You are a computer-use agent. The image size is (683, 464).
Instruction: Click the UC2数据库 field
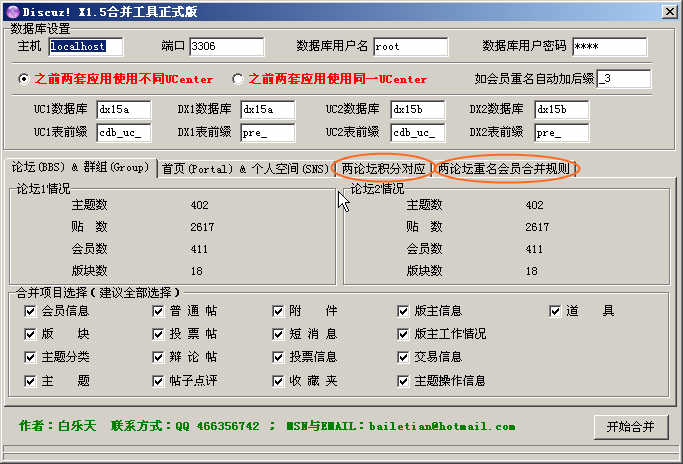(x=418, y=109)
